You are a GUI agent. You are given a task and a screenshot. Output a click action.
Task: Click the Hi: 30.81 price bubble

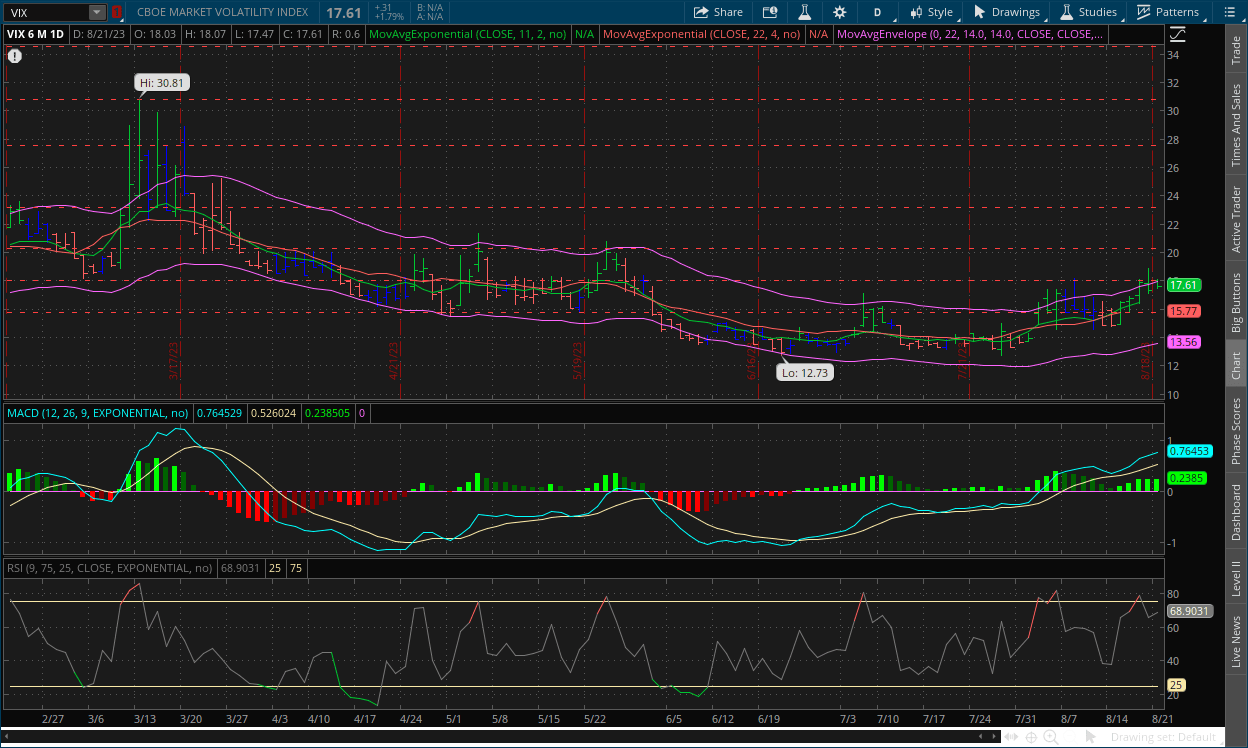click(163, 83)
